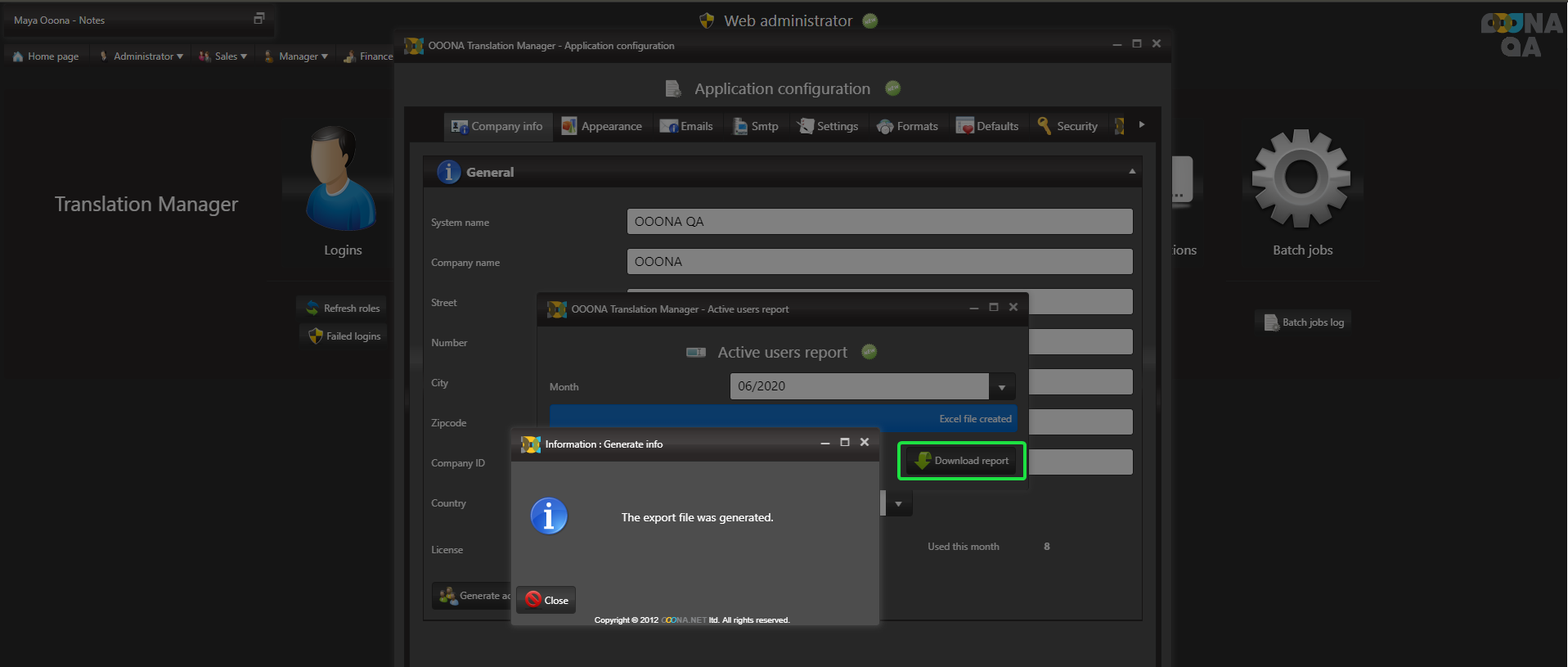Viewport: 1568px width, 667px height.
Task: Collapse the General section
Action: click(1132, 172)
